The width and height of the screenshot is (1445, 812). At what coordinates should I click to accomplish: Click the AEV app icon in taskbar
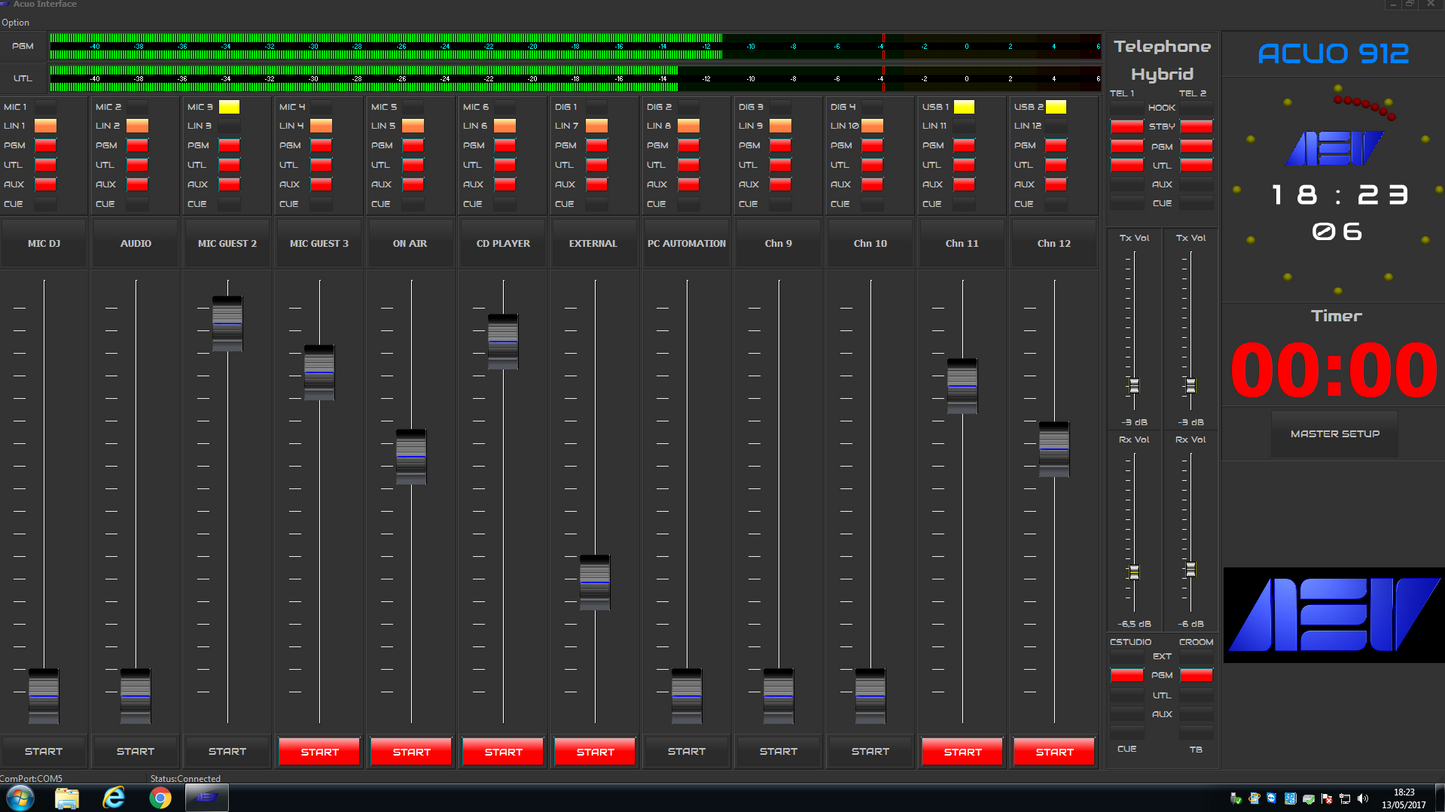[207, 797]
